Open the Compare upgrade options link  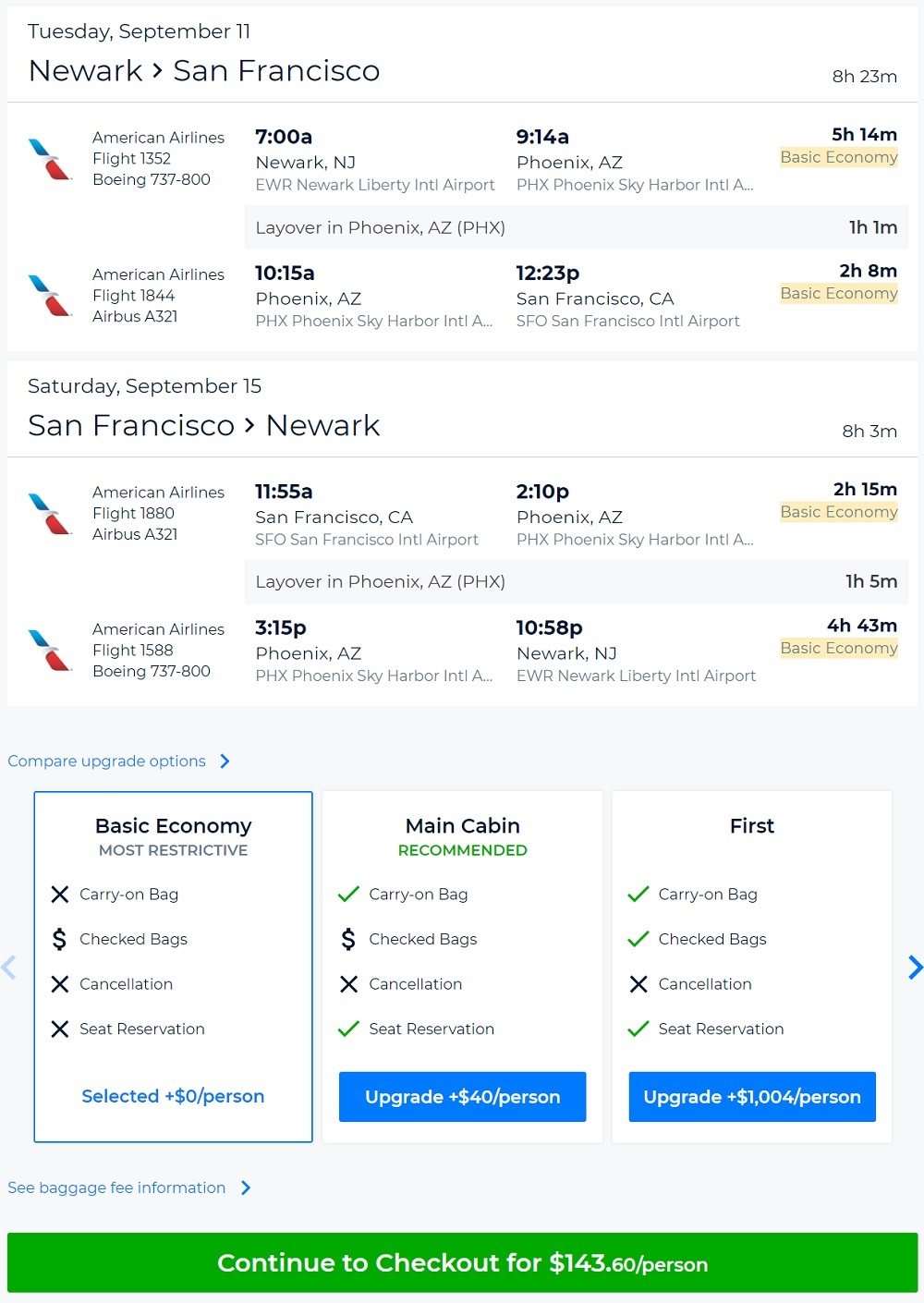pyautogui.click(x=107, y=761)
